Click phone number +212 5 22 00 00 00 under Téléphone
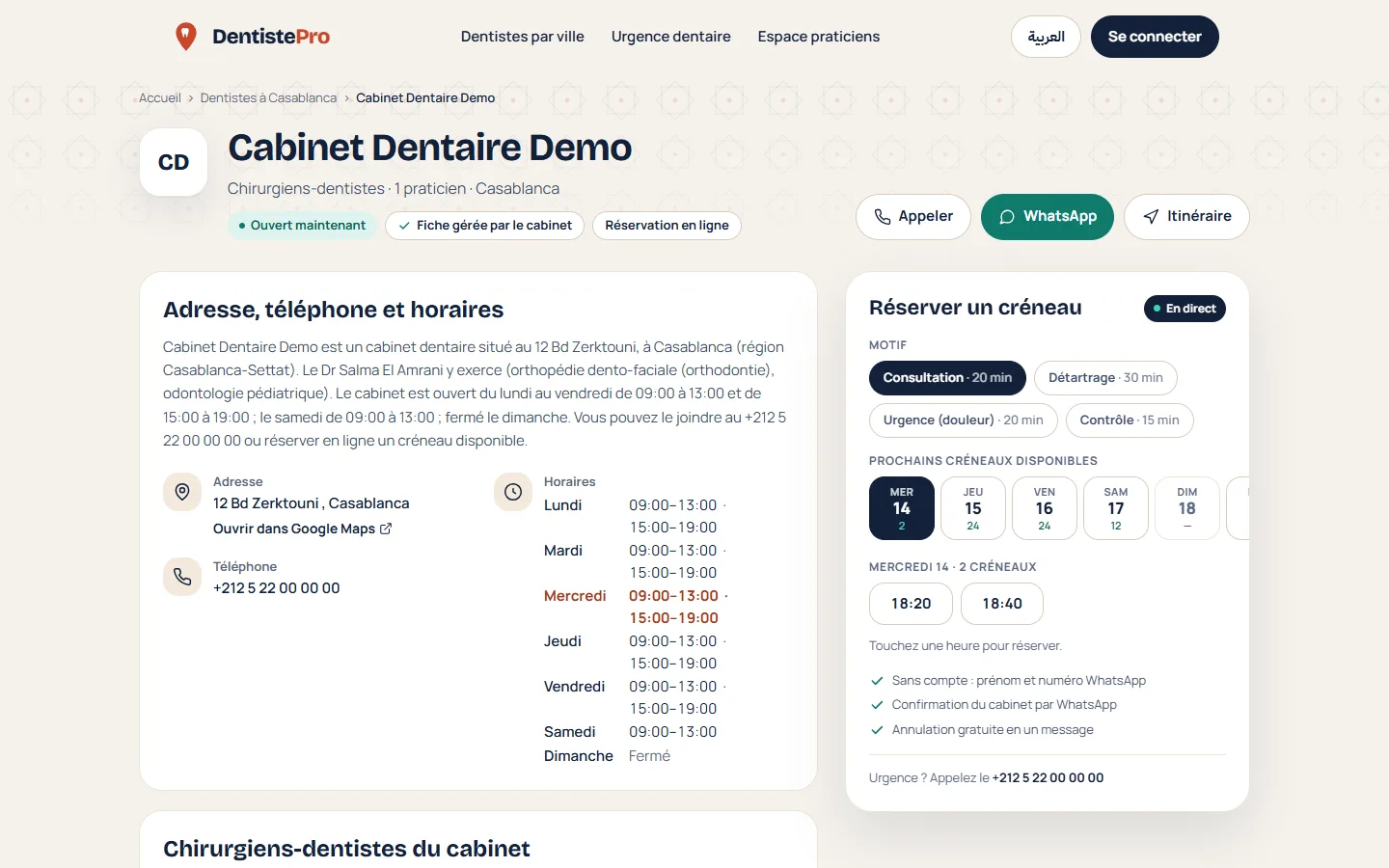 pos(277,588)
